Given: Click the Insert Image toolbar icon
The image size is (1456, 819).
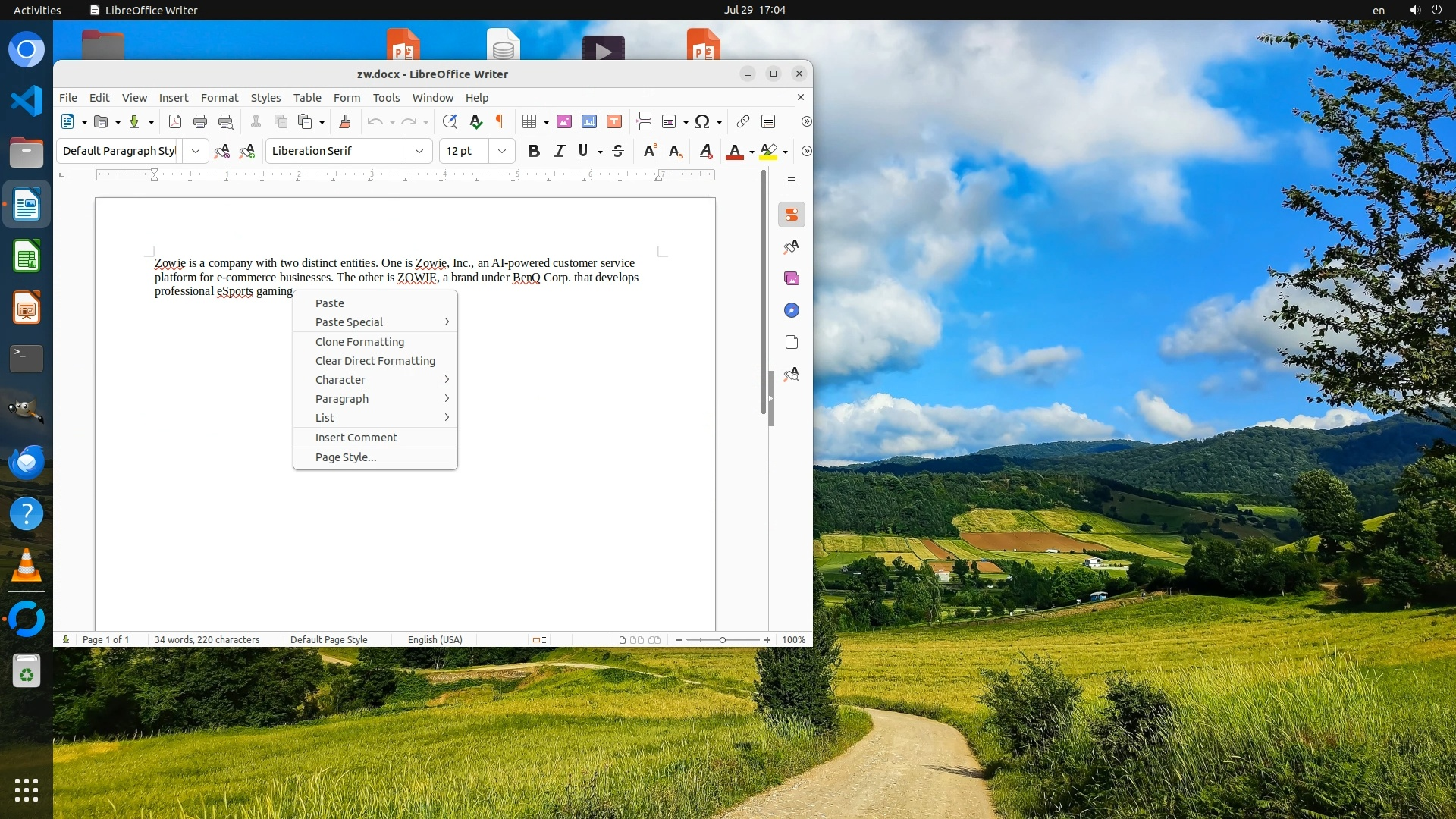Looking at the screenshot, I should click(x=564, y=121).
